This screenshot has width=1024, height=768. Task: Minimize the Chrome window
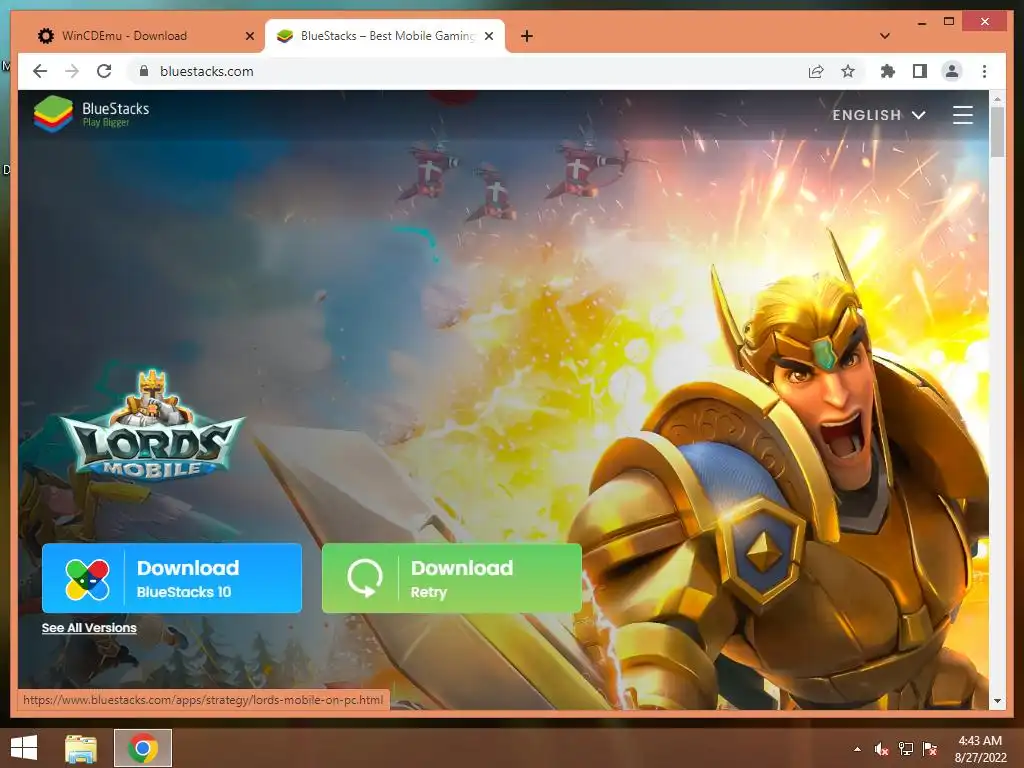point(921,22)
